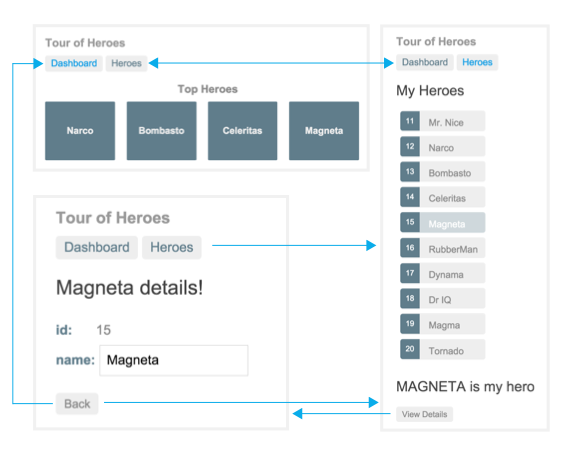The height and width of the screenshot is (449, 567).
Task: Select Dr IQ in hero list
Action: point(442,298)
